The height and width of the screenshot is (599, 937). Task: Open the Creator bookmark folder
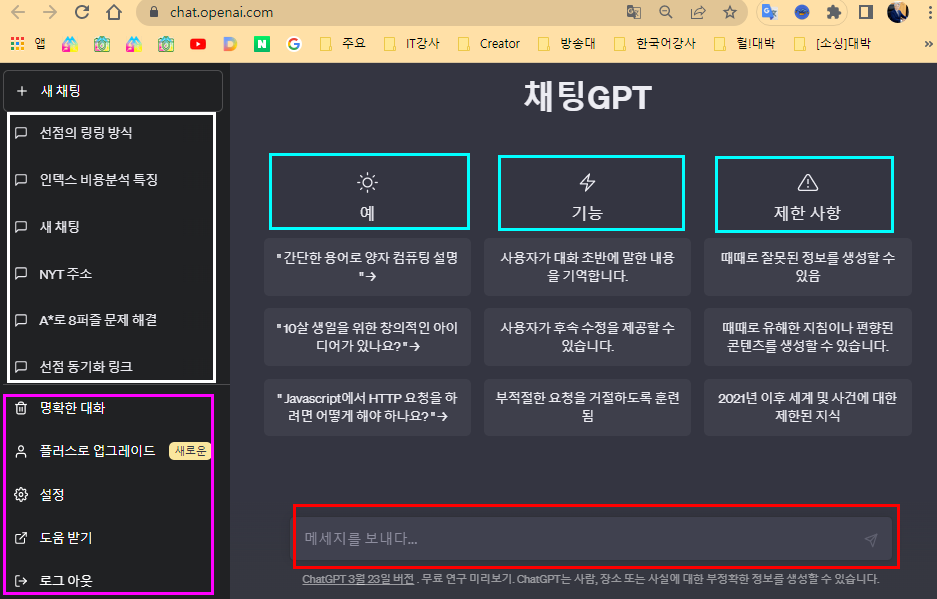[489, 44]
